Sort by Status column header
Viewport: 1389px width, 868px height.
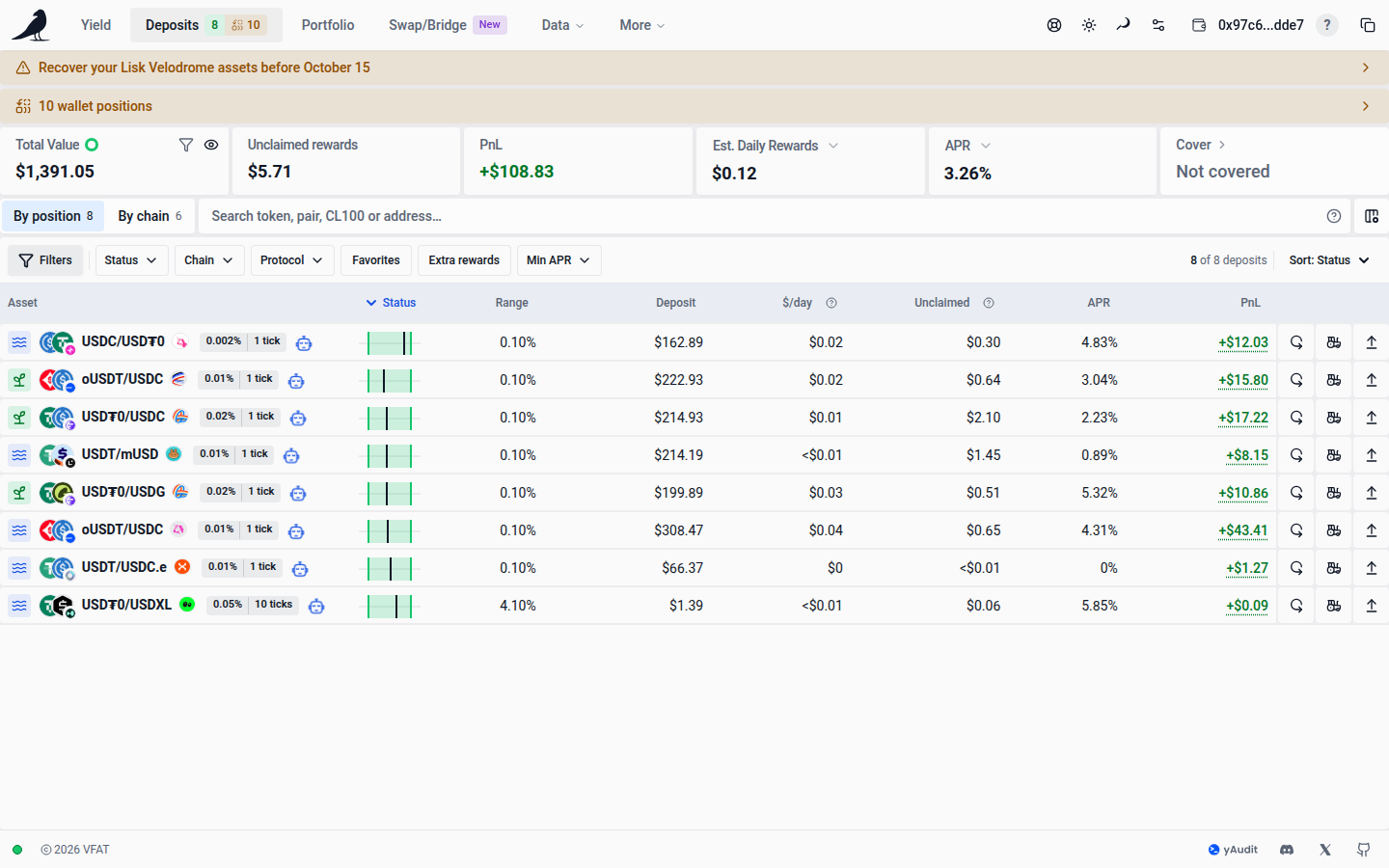click(x=391, y=303)
